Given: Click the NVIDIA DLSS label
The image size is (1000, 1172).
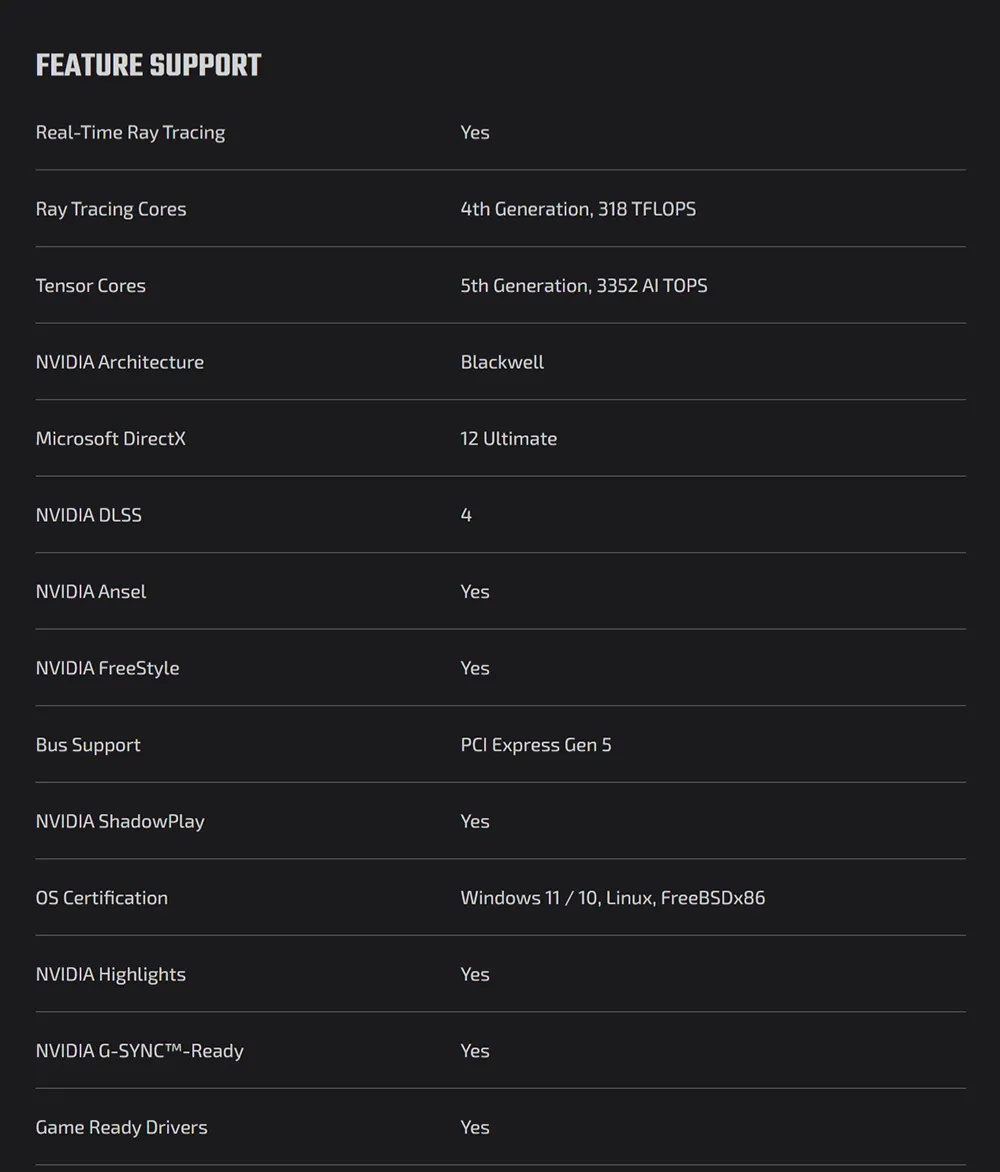Looking at the screenshot, I should pyautogui.click(x=89, y=515).
